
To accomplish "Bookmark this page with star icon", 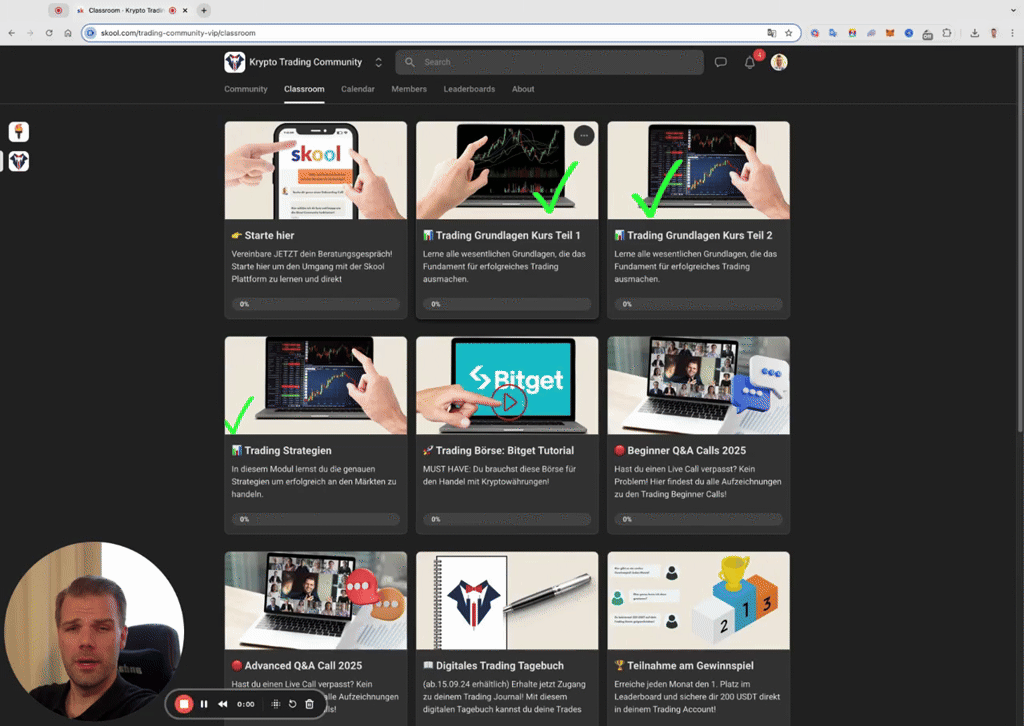I will (x=788, y=33).
